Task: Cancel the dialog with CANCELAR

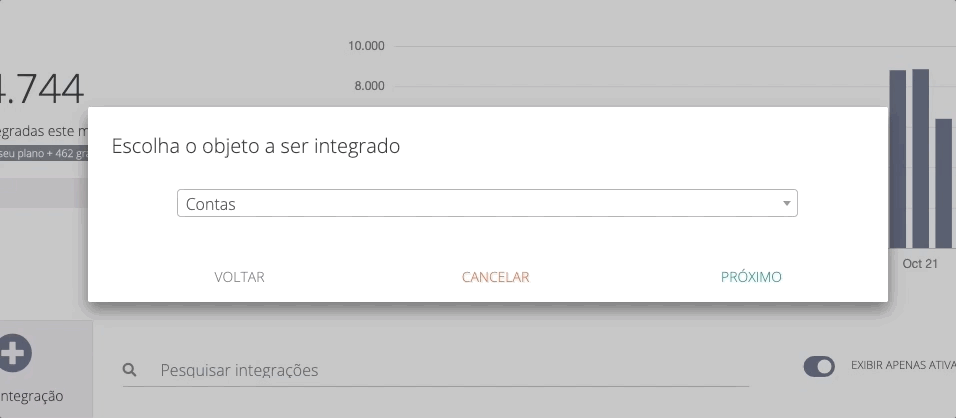Action: tap(495, 277)
